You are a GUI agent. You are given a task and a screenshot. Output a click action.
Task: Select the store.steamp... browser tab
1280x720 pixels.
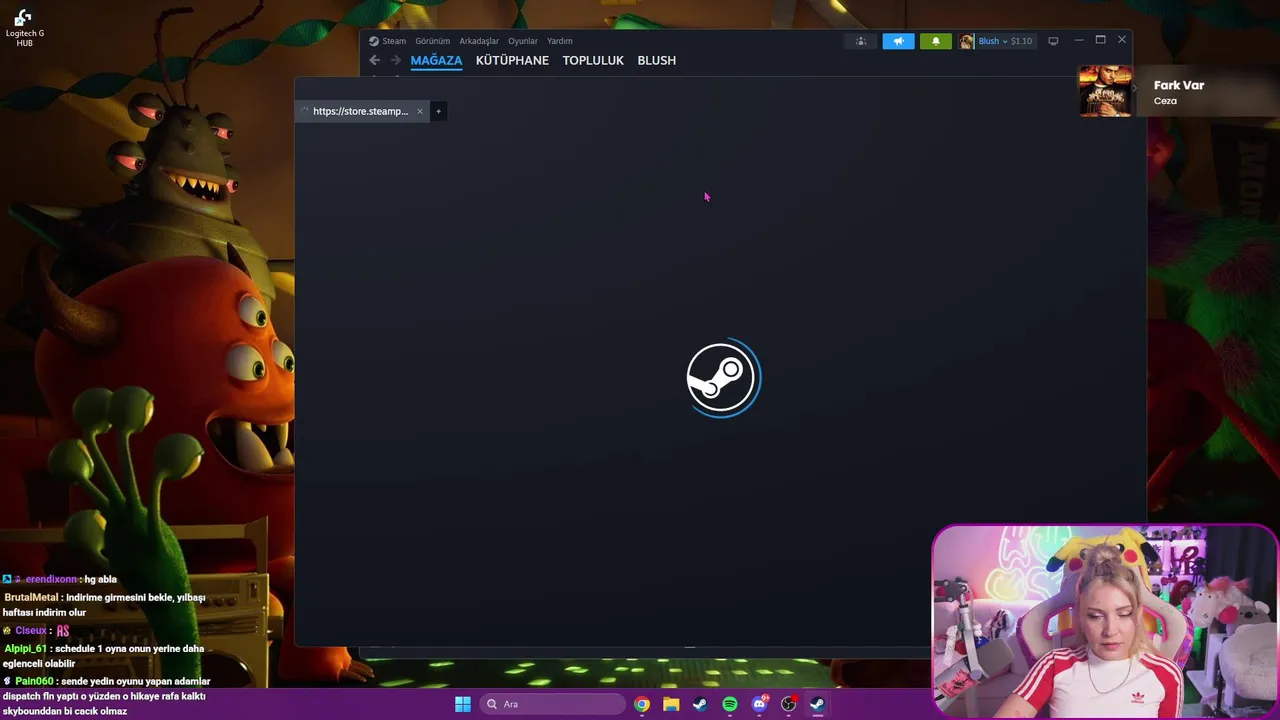click(x=360, y=111)
